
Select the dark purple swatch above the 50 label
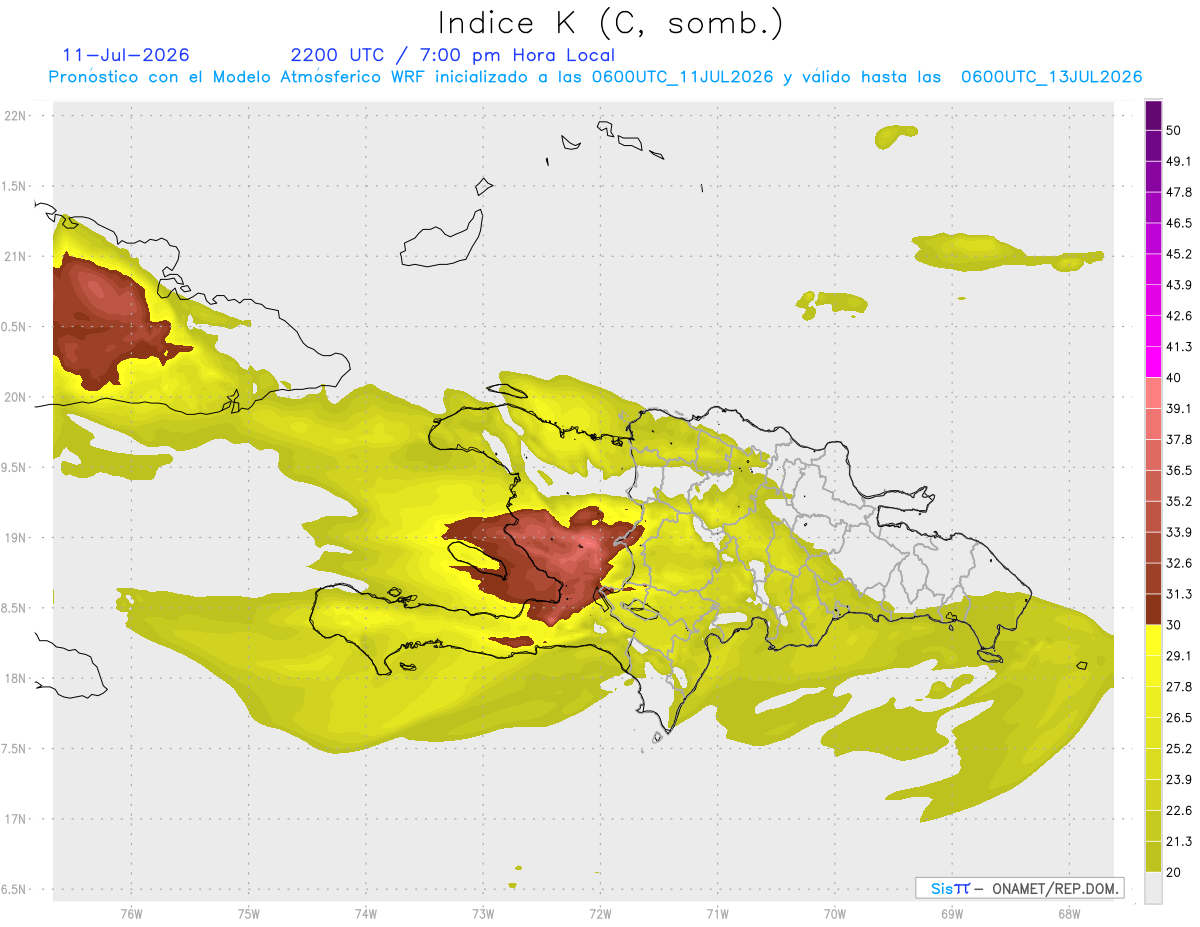click(1153, 116)
